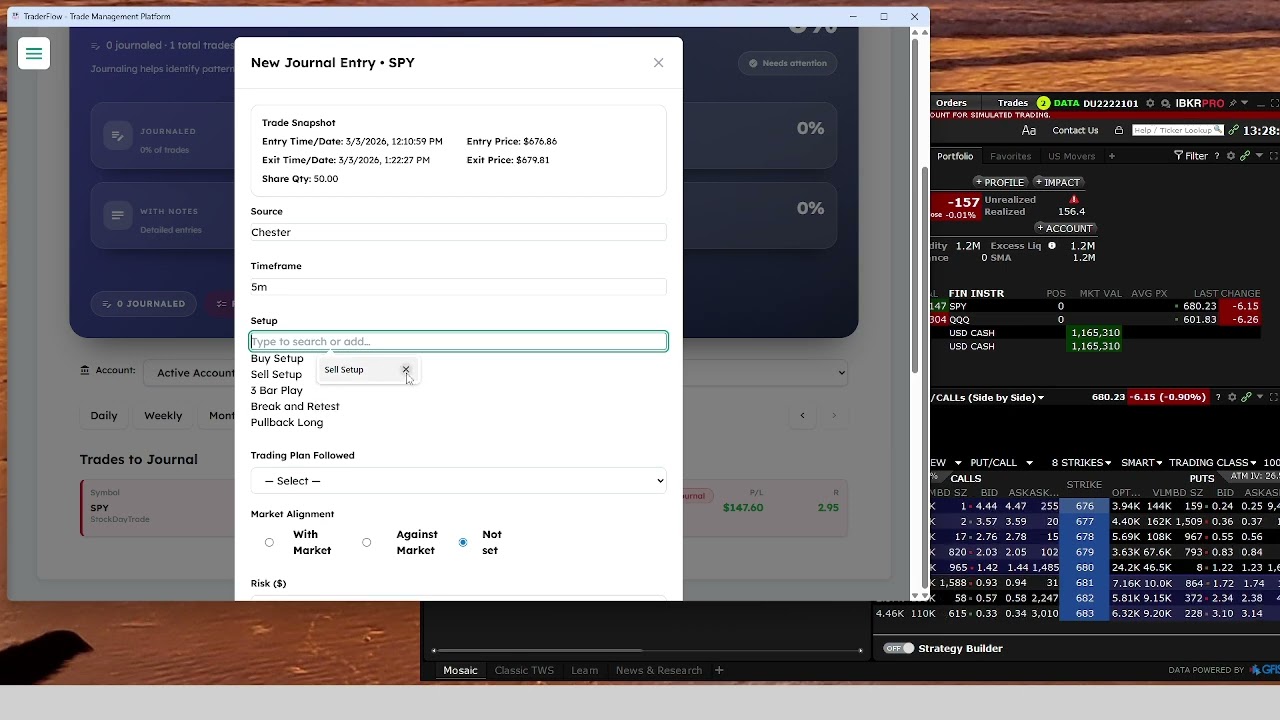Open the SMART exchange dropdown
The image size is (1280, 720).
coord(1141,463)
